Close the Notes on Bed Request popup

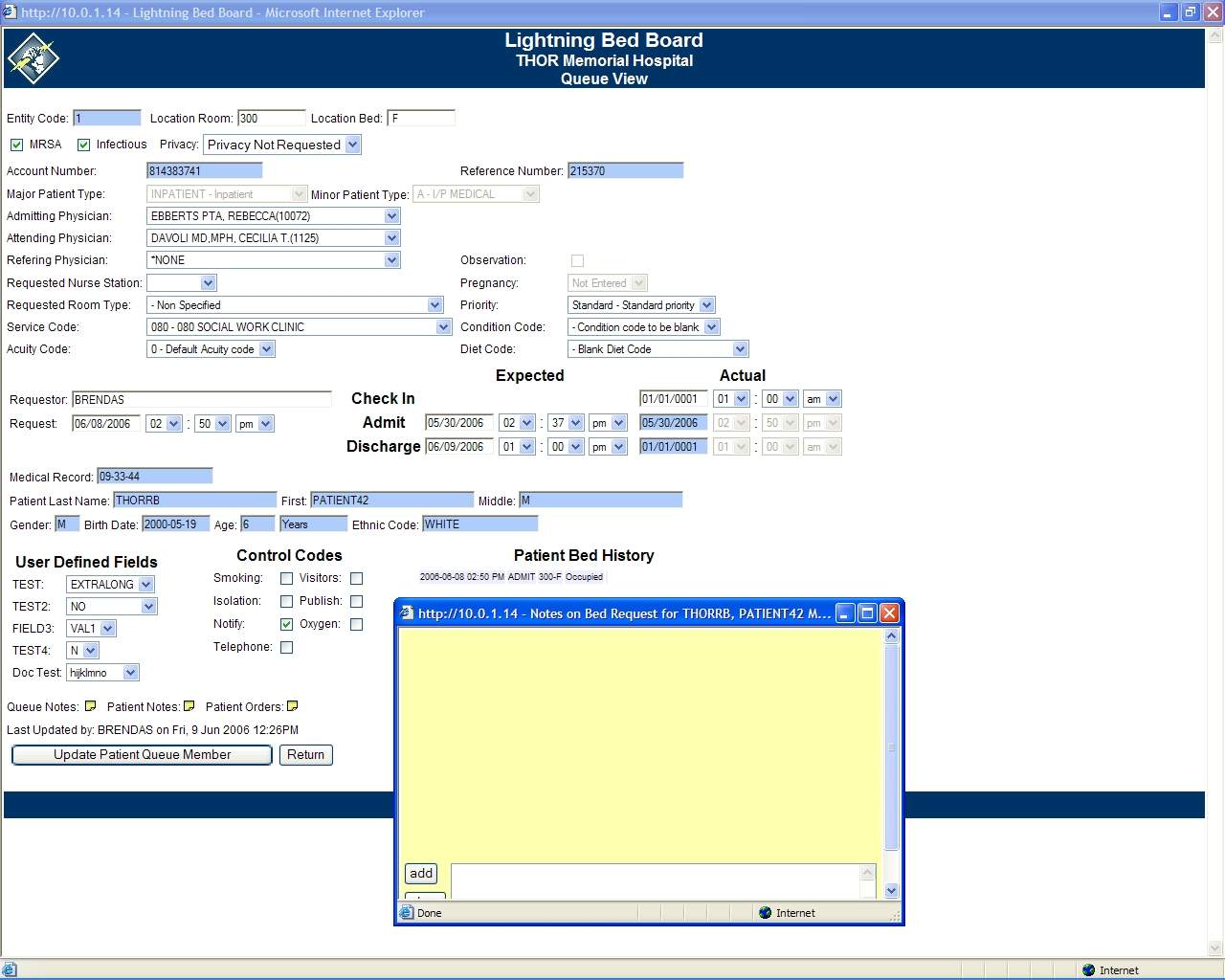pyautogui.click(x=889, y=612)
